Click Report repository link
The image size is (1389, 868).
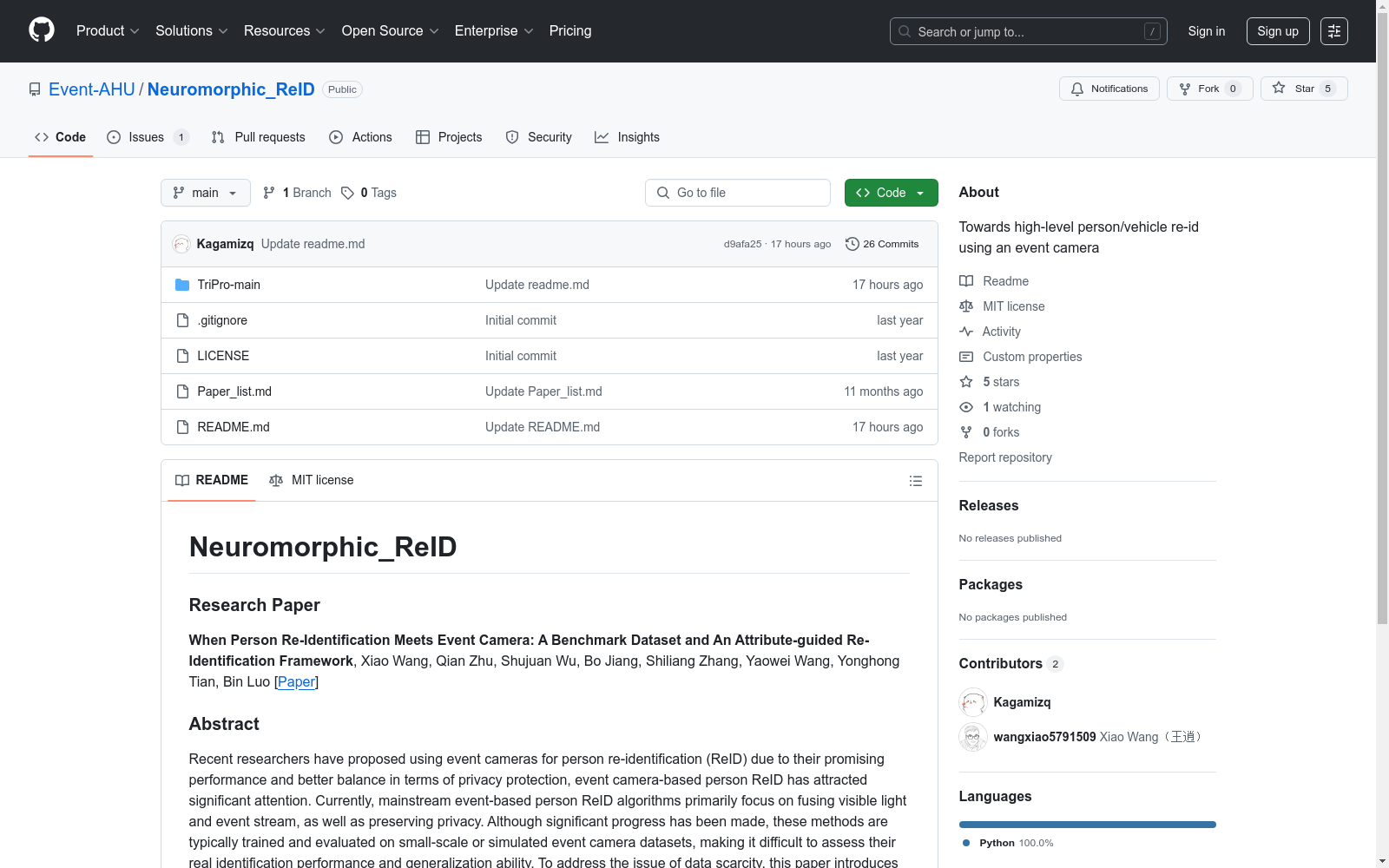[1005, 457]
